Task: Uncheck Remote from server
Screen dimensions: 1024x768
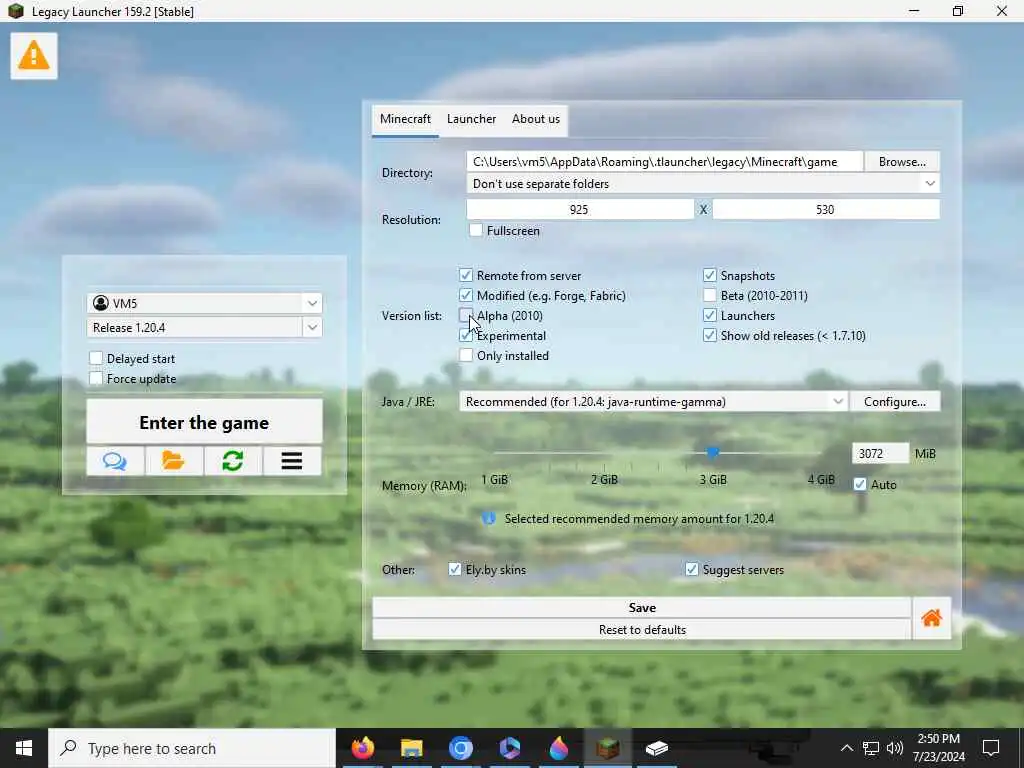Action: click(x=466, y=276)
